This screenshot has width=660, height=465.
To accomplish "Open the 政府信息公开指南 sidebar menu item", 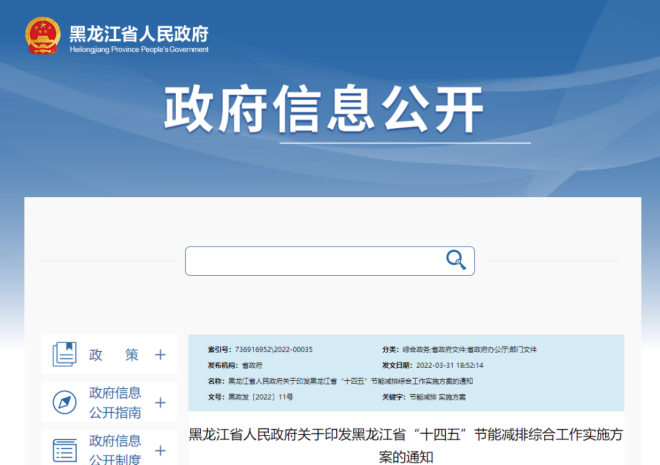I will coord(115,402).
